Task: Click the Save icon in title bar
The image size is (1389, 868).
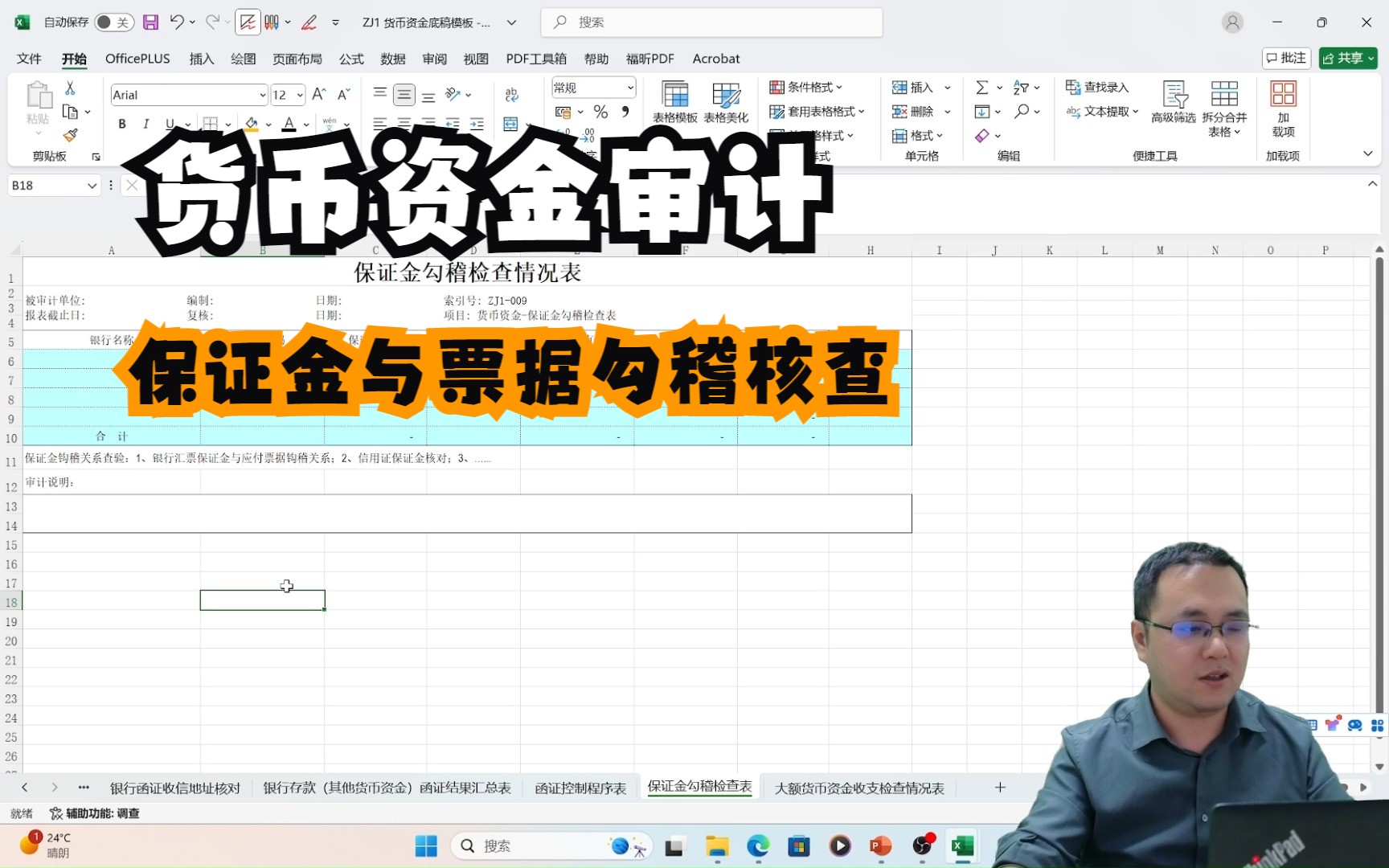Action: pos(150,23)
